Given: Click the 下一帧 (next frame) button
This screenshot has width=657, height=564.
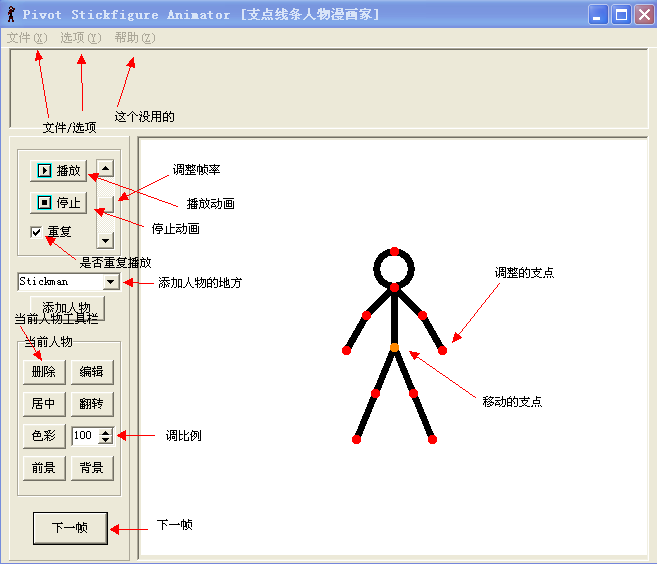Looking at the screenshot, I should coord(69,528).
